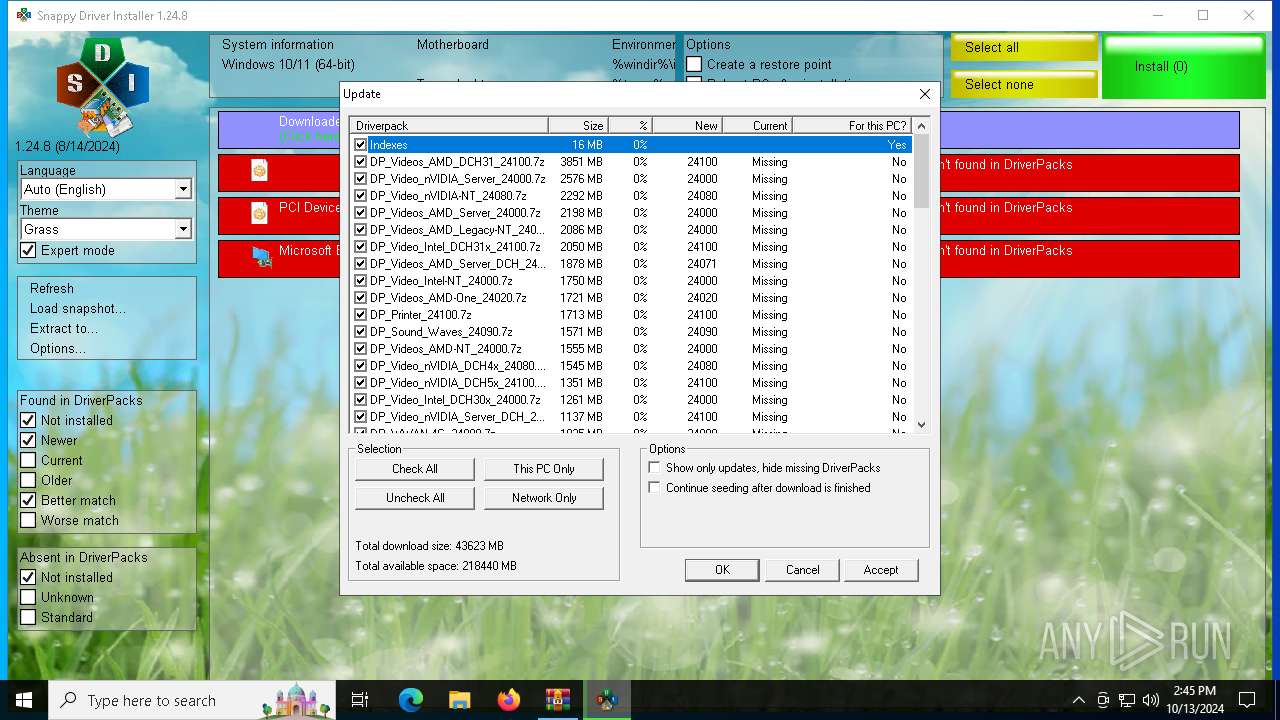Open Microsoft Edge from the taskbar

pyautogui.click(x=411, y=700)
